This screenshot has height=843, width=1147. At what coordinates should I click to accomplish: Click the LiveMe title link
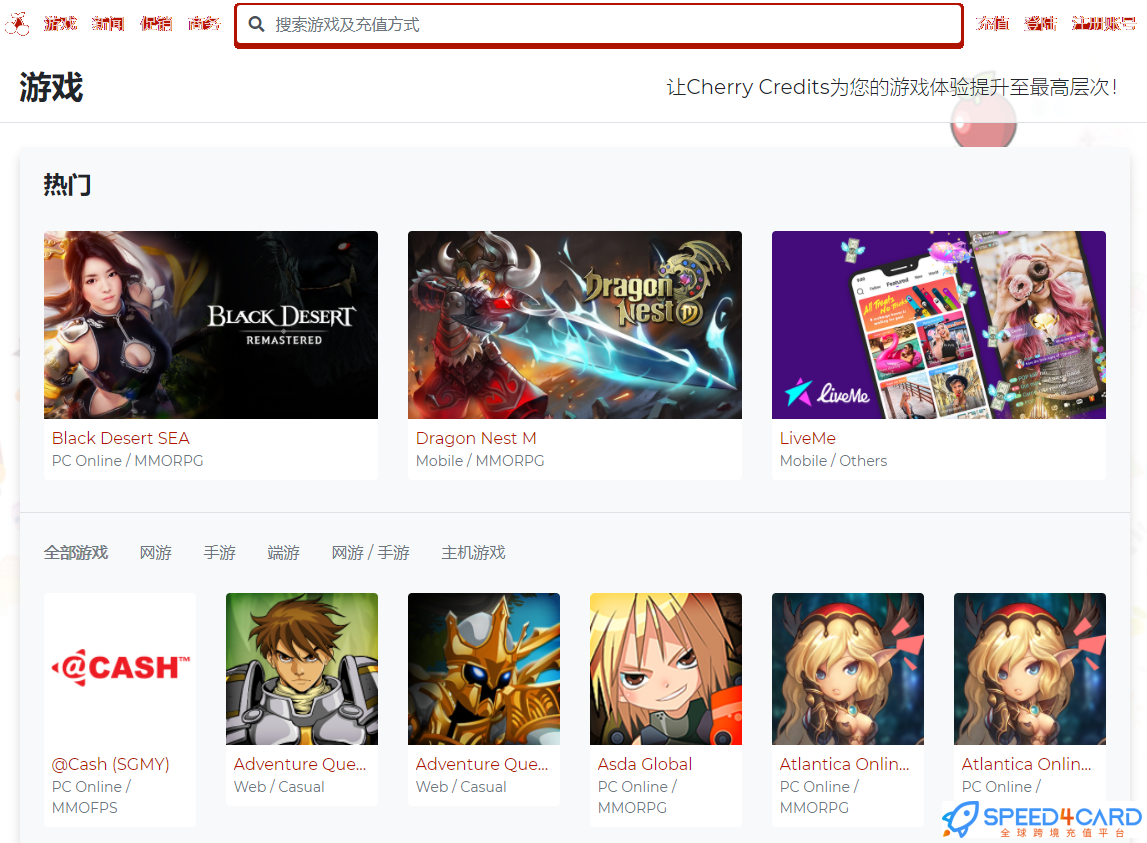pyautogui.click(x=808, y=438)
